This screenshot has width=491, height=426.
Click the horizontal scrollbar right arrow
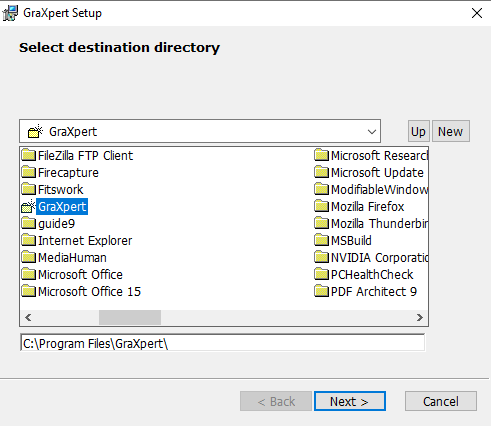click(x=420, y=318)
